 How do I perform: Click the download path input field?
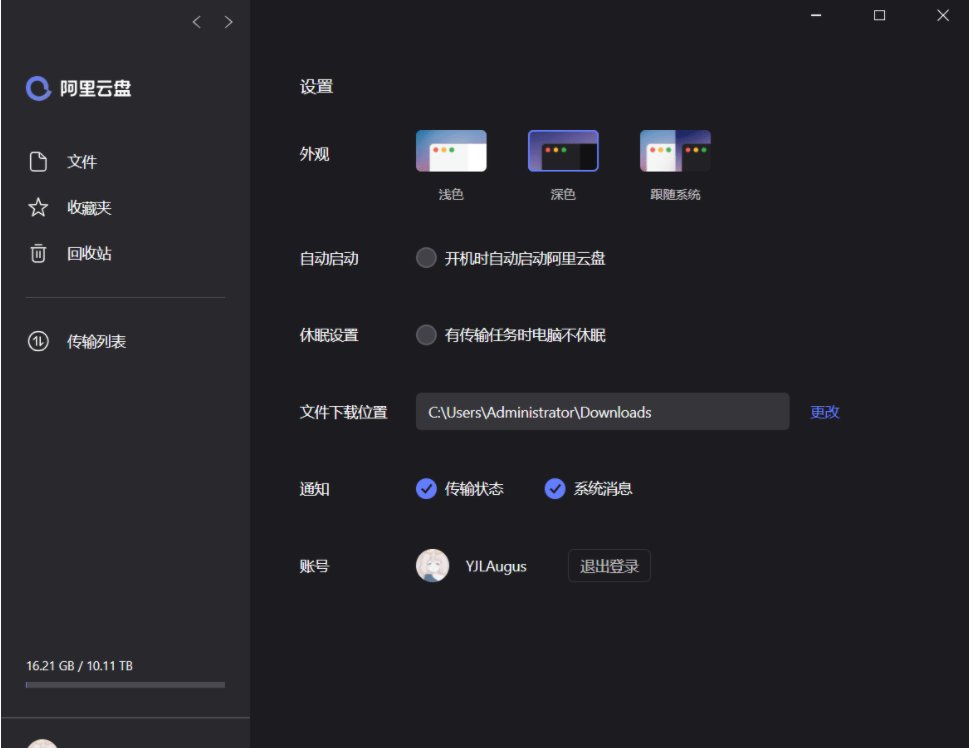602,412
